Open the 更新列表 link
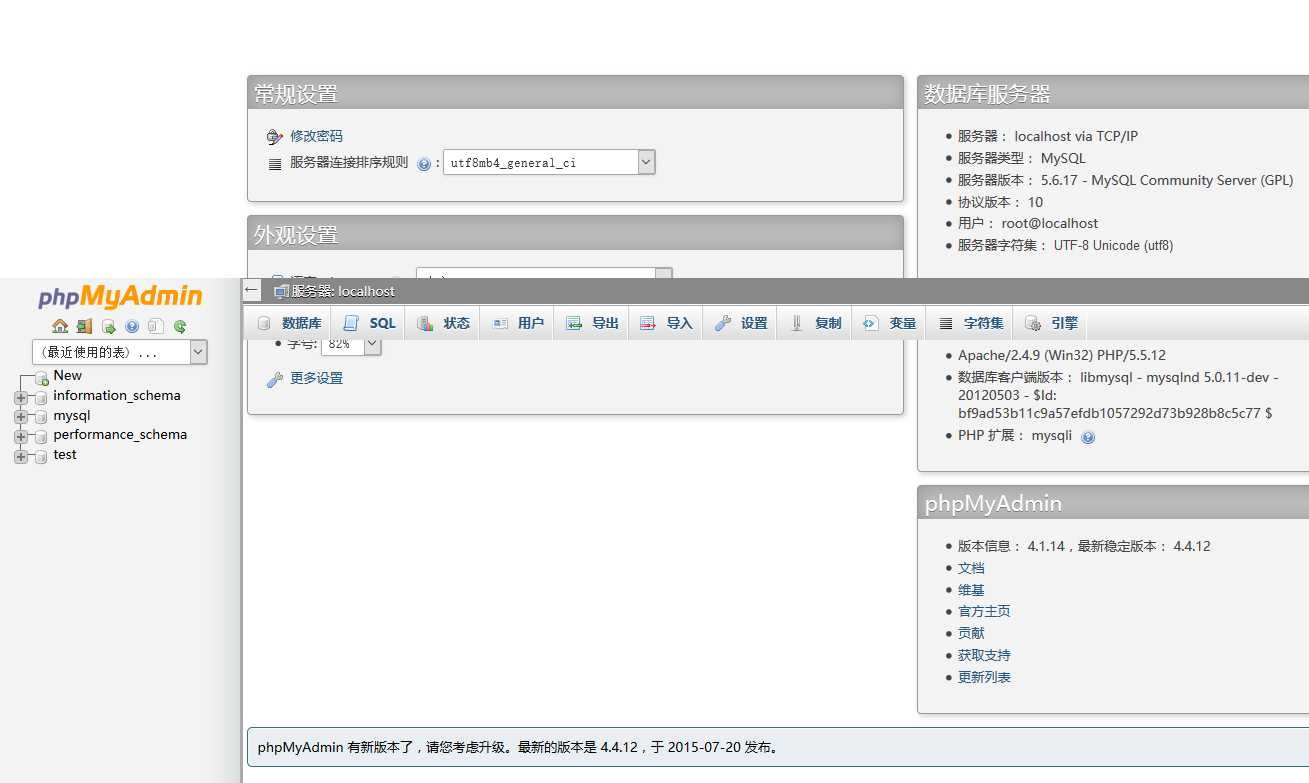 [x=984, y=677]
